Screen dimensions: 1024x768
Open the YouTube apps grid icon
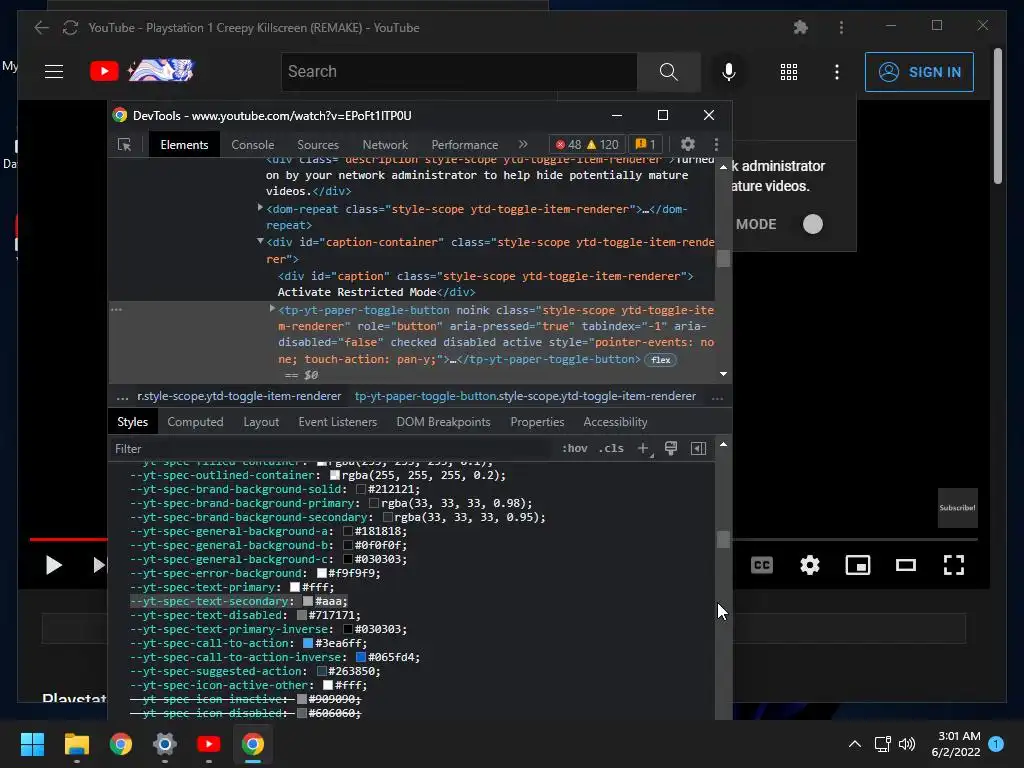[x=789, y=72]
